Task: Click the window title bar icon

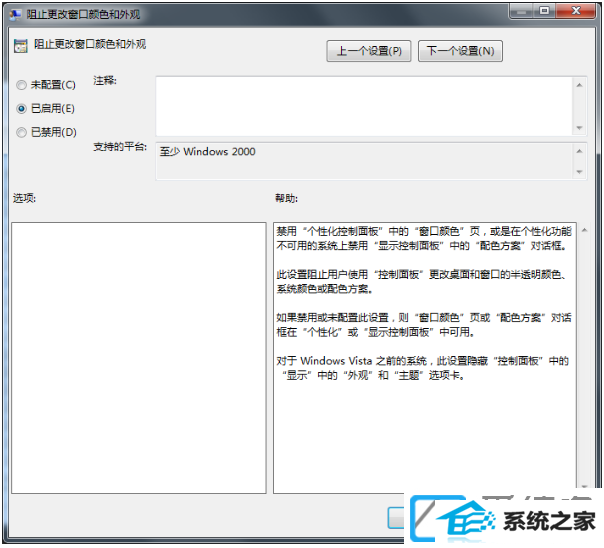Action: [15, 15]
